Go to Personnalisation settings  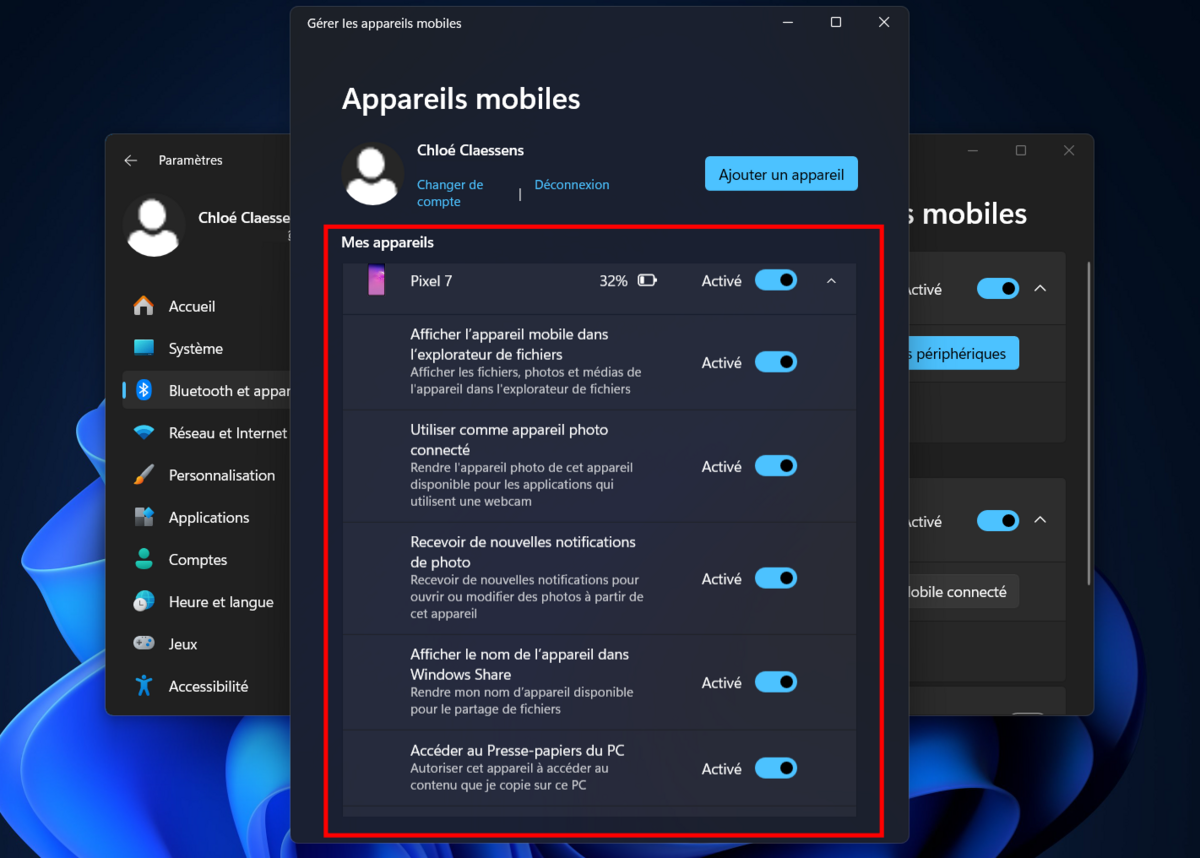[x=206, y=475]
